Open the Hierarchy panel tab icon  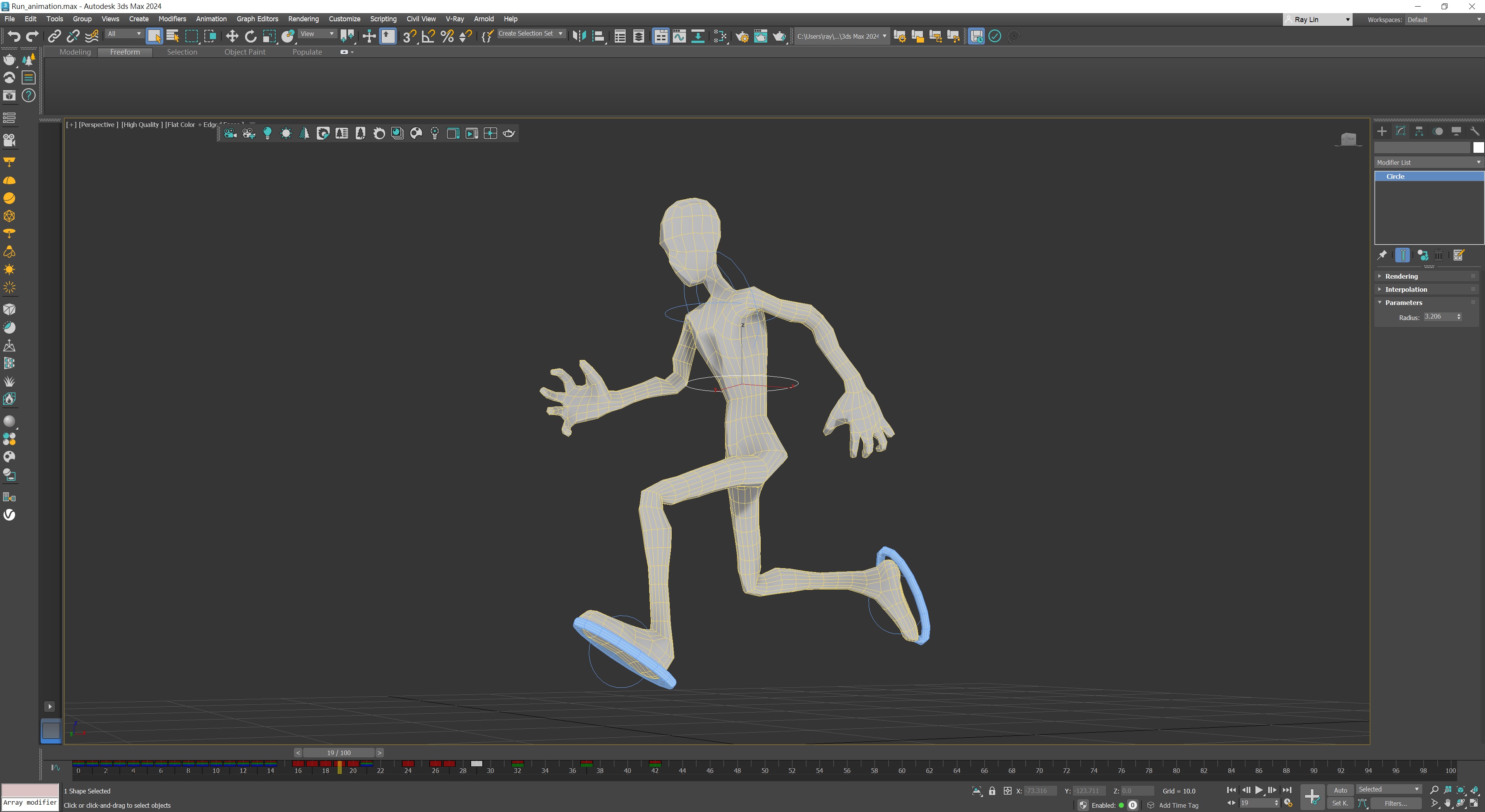[x=1419, y=131]
